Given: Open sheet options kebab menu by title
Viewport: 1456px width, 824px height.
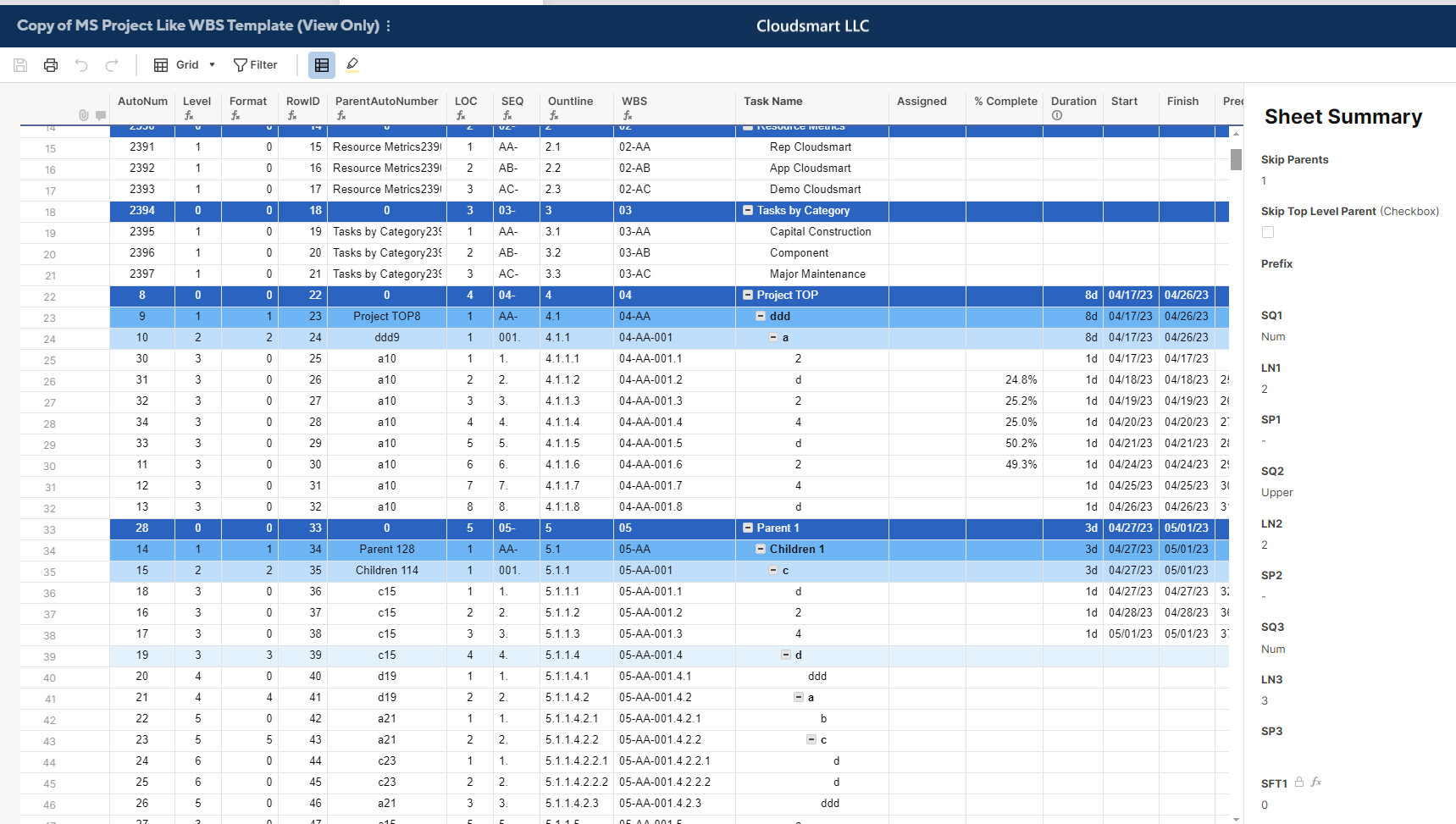Looking at the screenshot, I should point(388,26).
